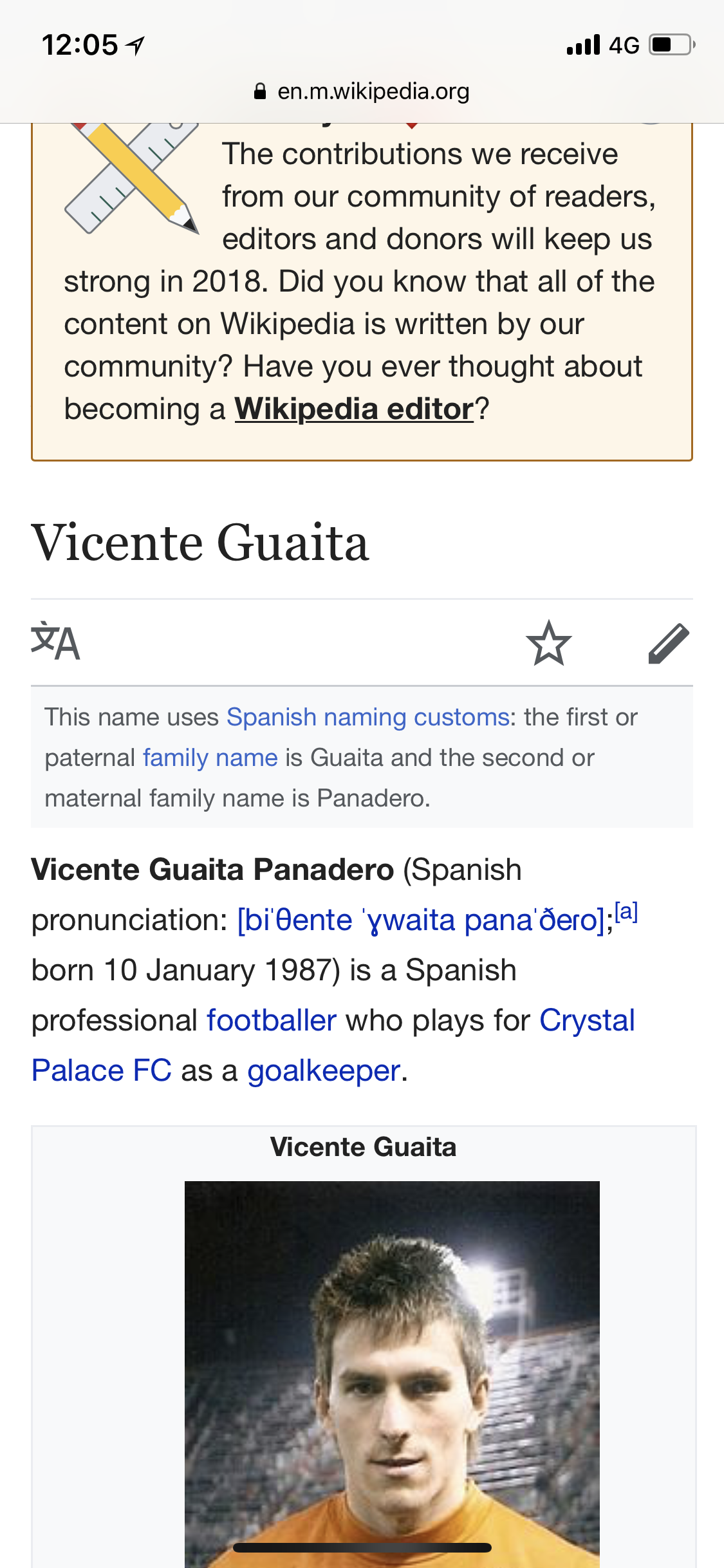Jump to footnote [a]
Image resolution: width=724 pixels, height=1568 pixels.
626,911
